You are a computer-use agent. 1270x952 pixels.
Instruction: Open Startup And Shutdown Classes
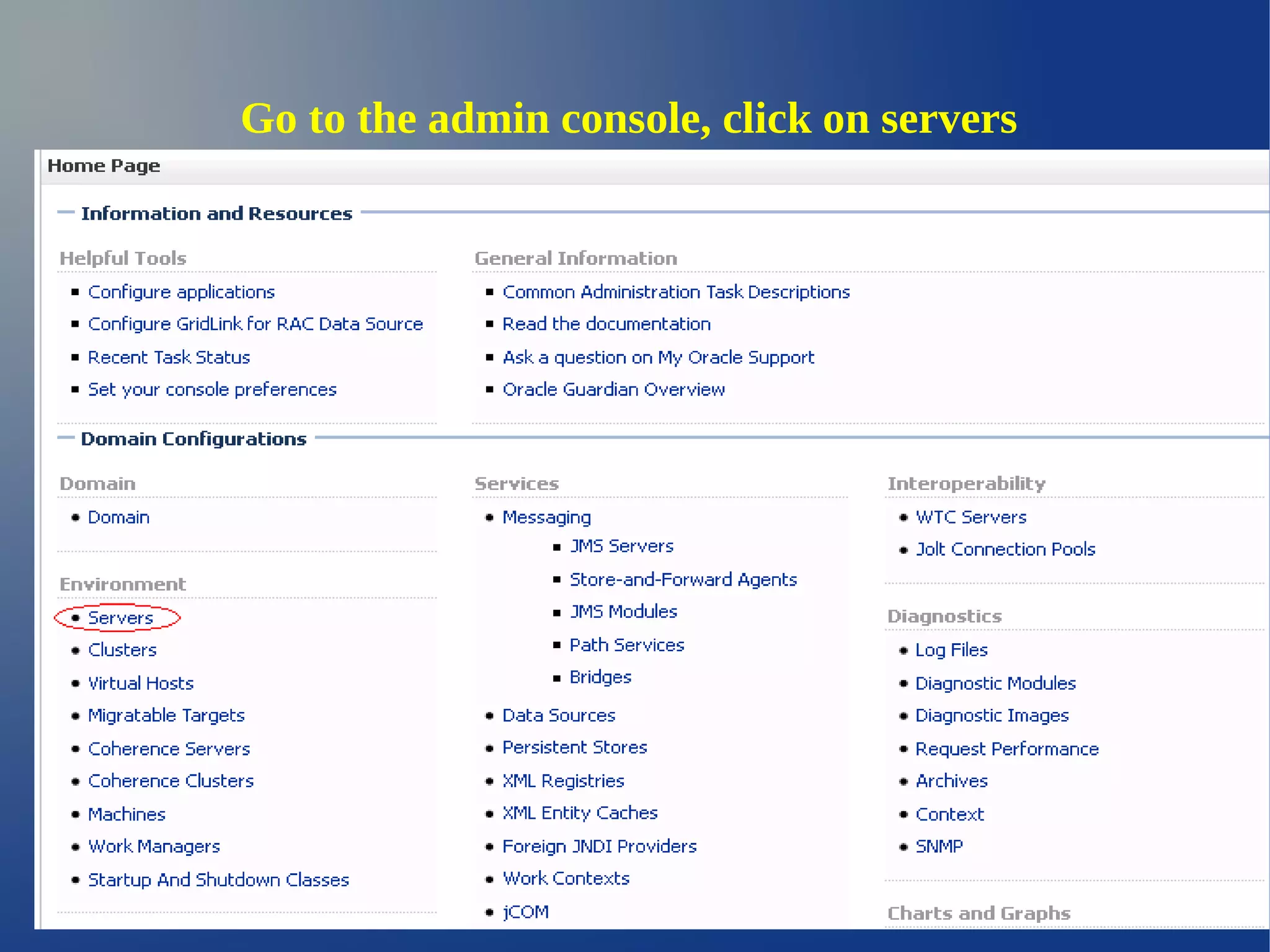pos(218,880)
